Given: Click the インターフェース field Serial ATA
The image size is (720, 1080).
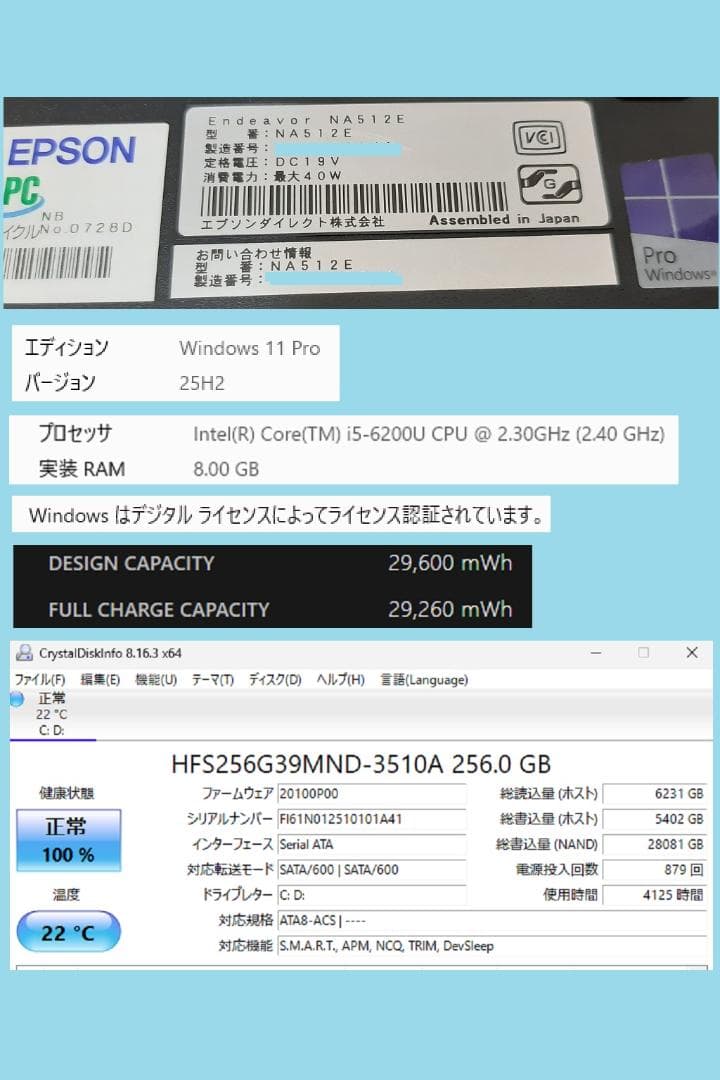Looking at the screenshot, I should pos(371,844).
